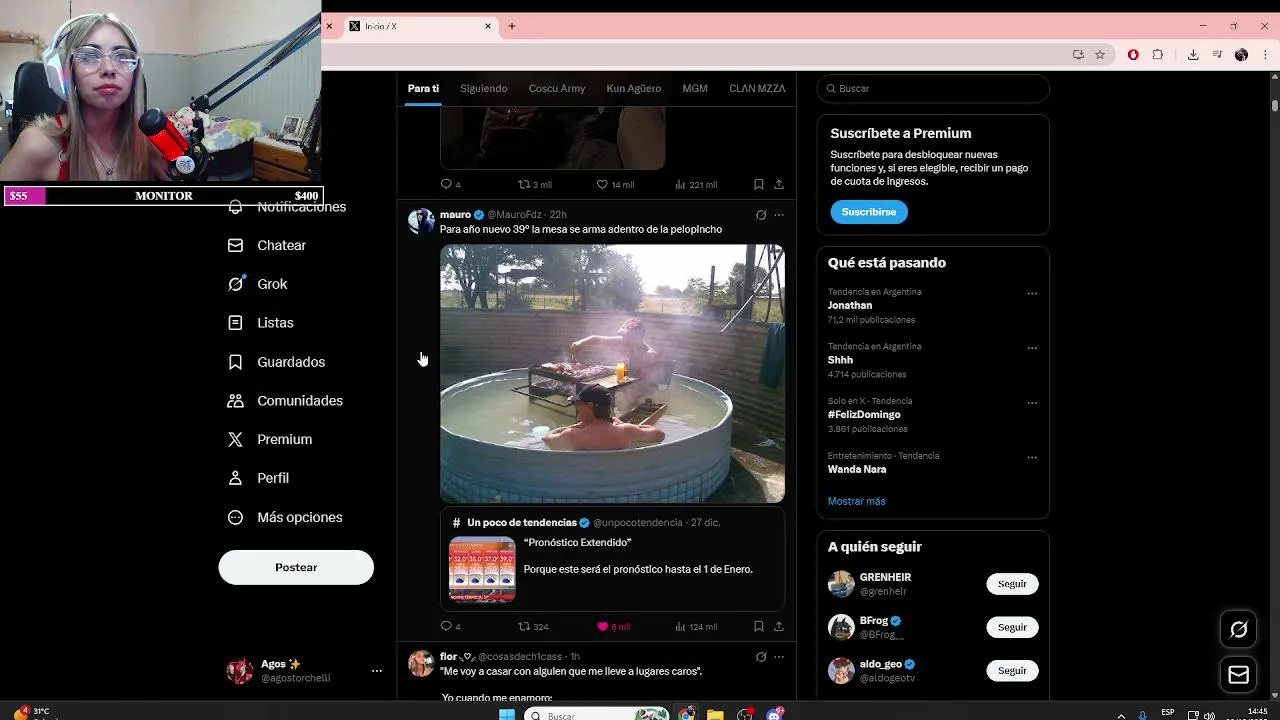
Task: Reply to mauro's post
Action: pos(450,627)
